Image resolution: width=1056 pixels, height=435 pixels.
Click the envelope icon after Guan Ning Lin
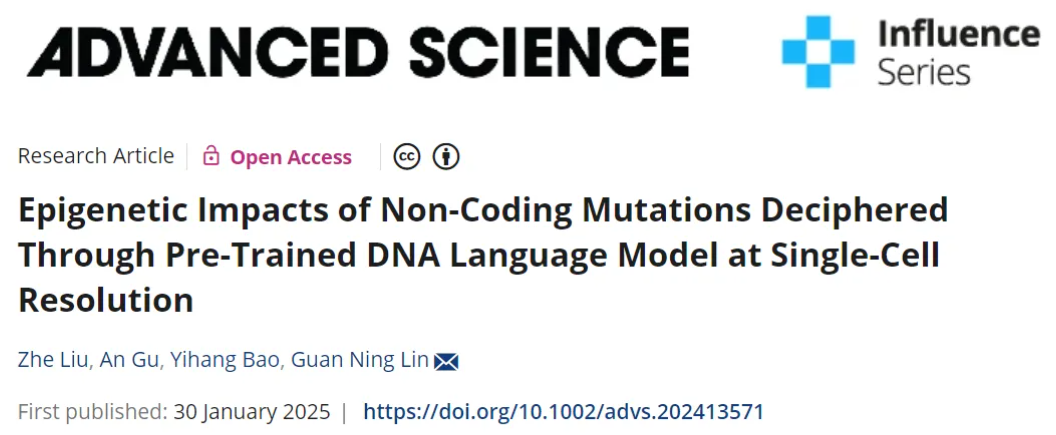446,361
